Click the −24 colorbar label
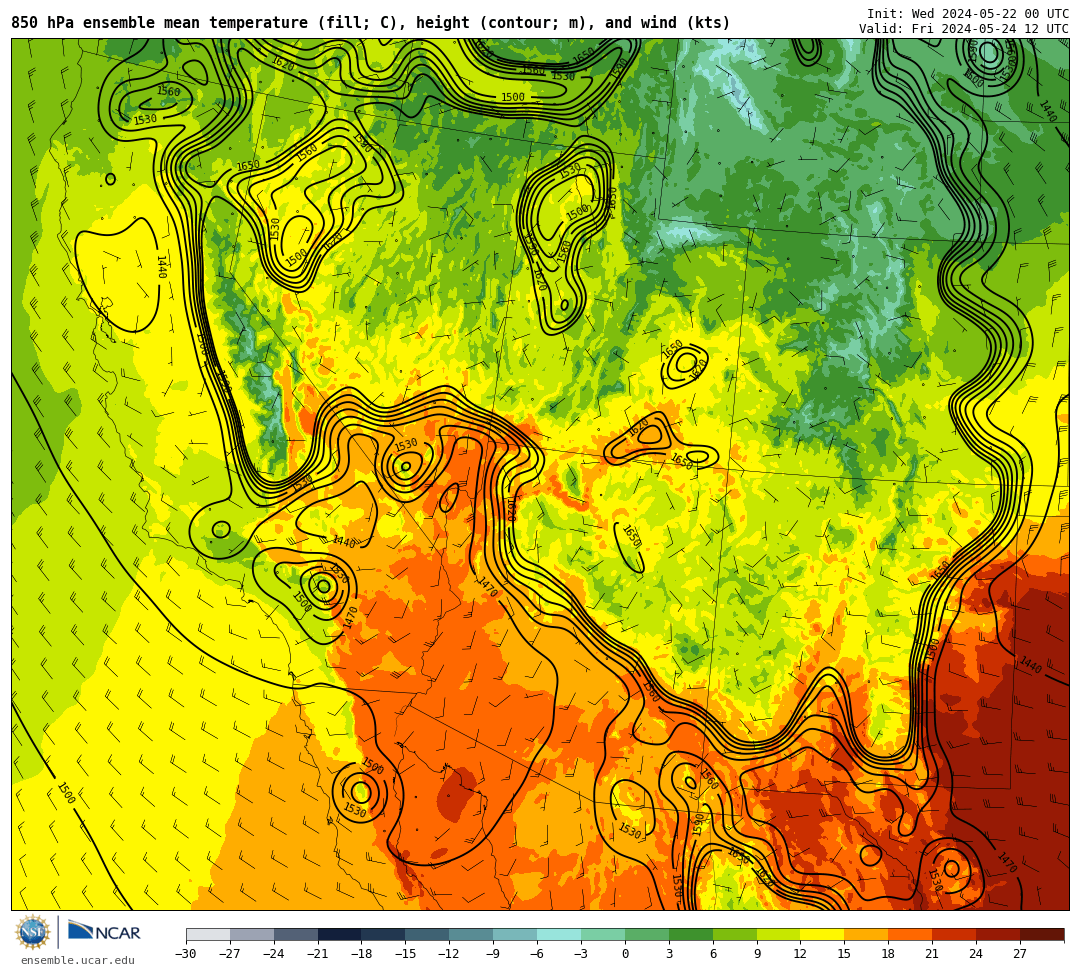 point(274,954)
